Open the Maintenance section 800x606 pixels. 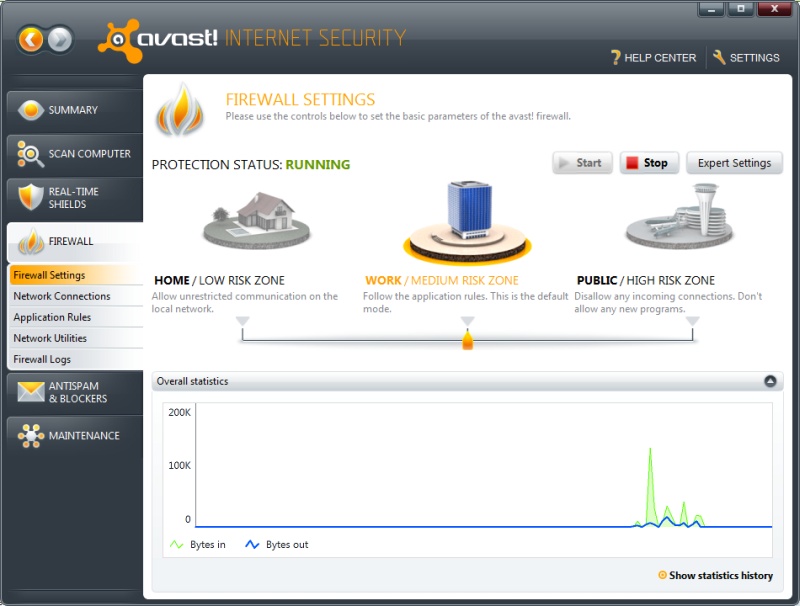pyautogui.click(x=75, y=436)
